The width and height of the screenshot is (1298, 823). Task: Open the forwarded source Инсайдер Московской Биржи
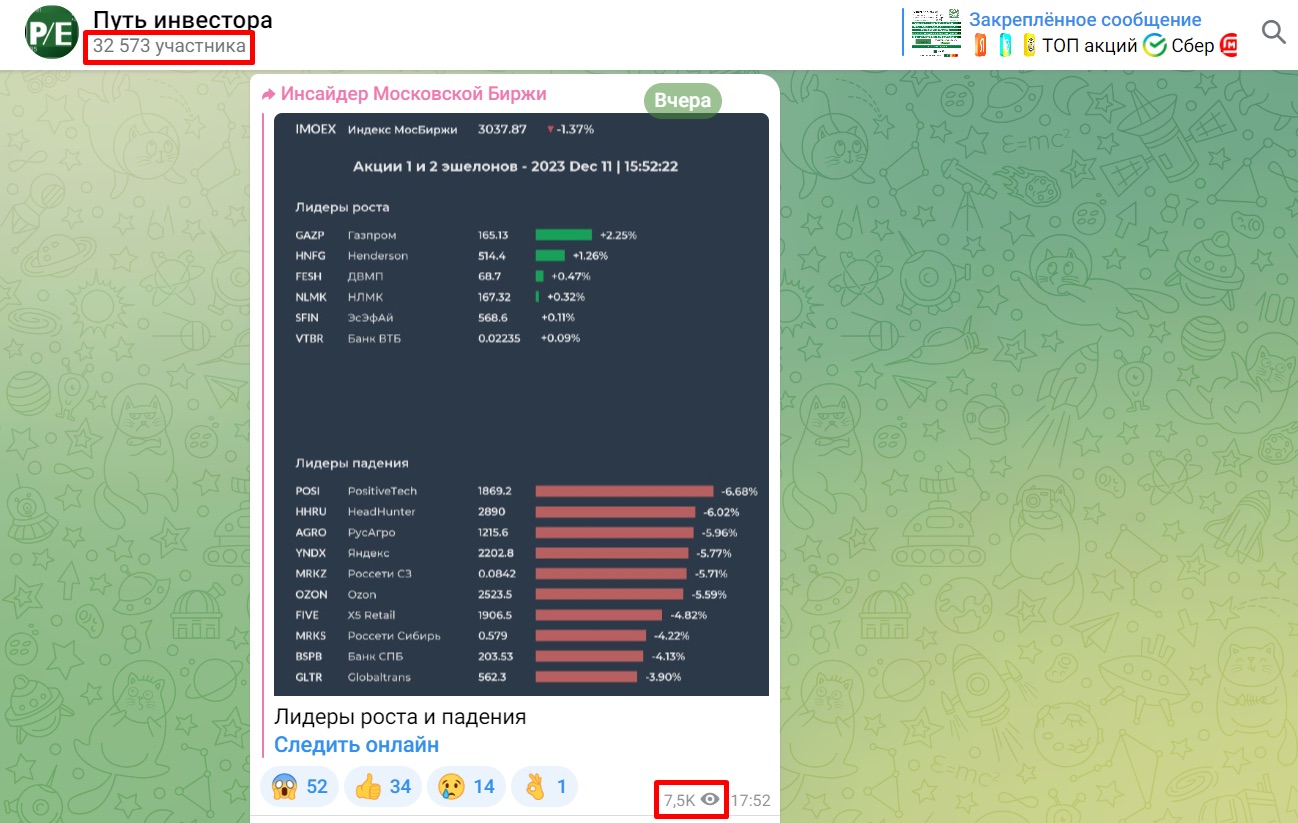click(x=413, y=94)
